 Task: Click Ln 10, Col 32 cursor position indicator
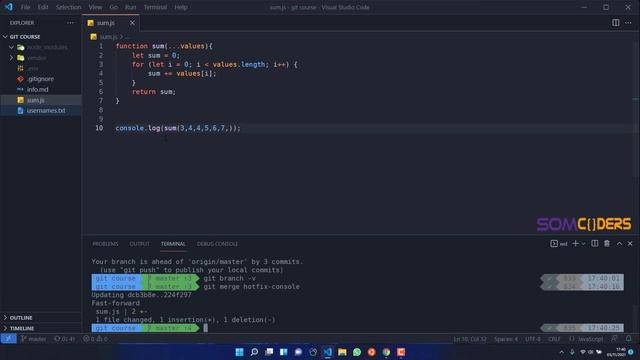470,339
